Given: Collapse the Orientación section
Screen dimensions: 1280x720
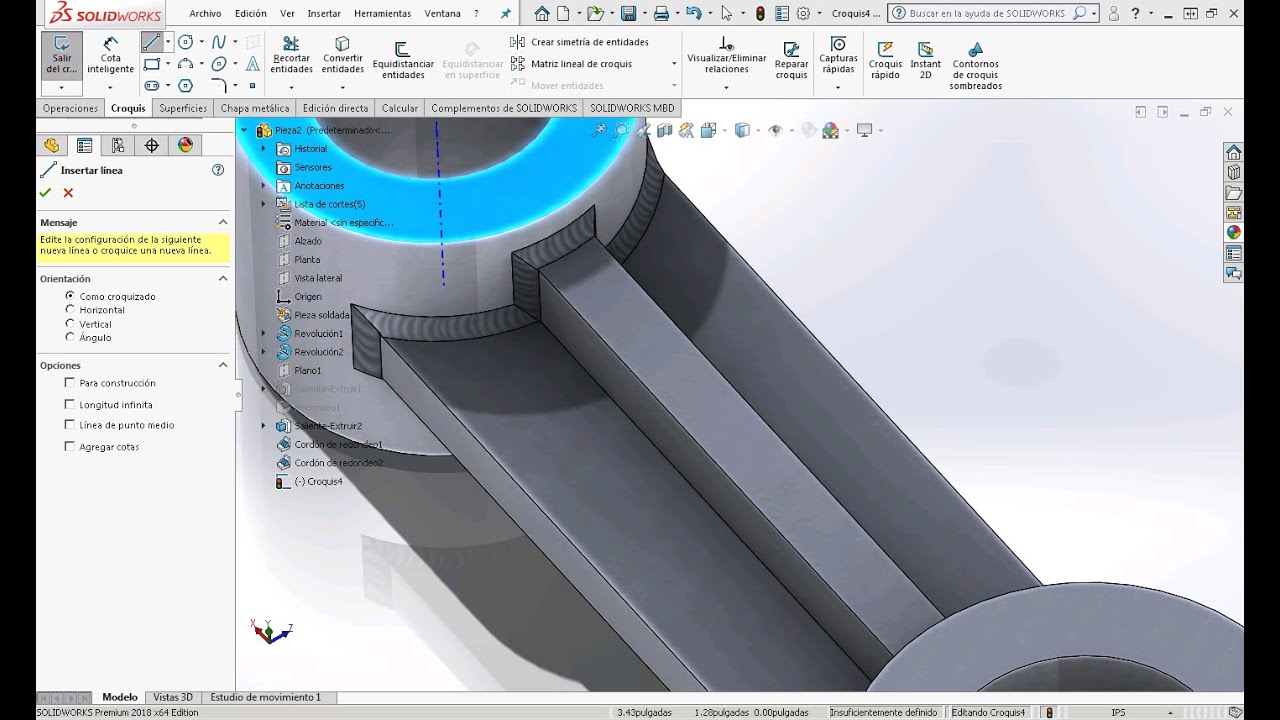Looking at the screenshot, I should click(x=222, y=279).
